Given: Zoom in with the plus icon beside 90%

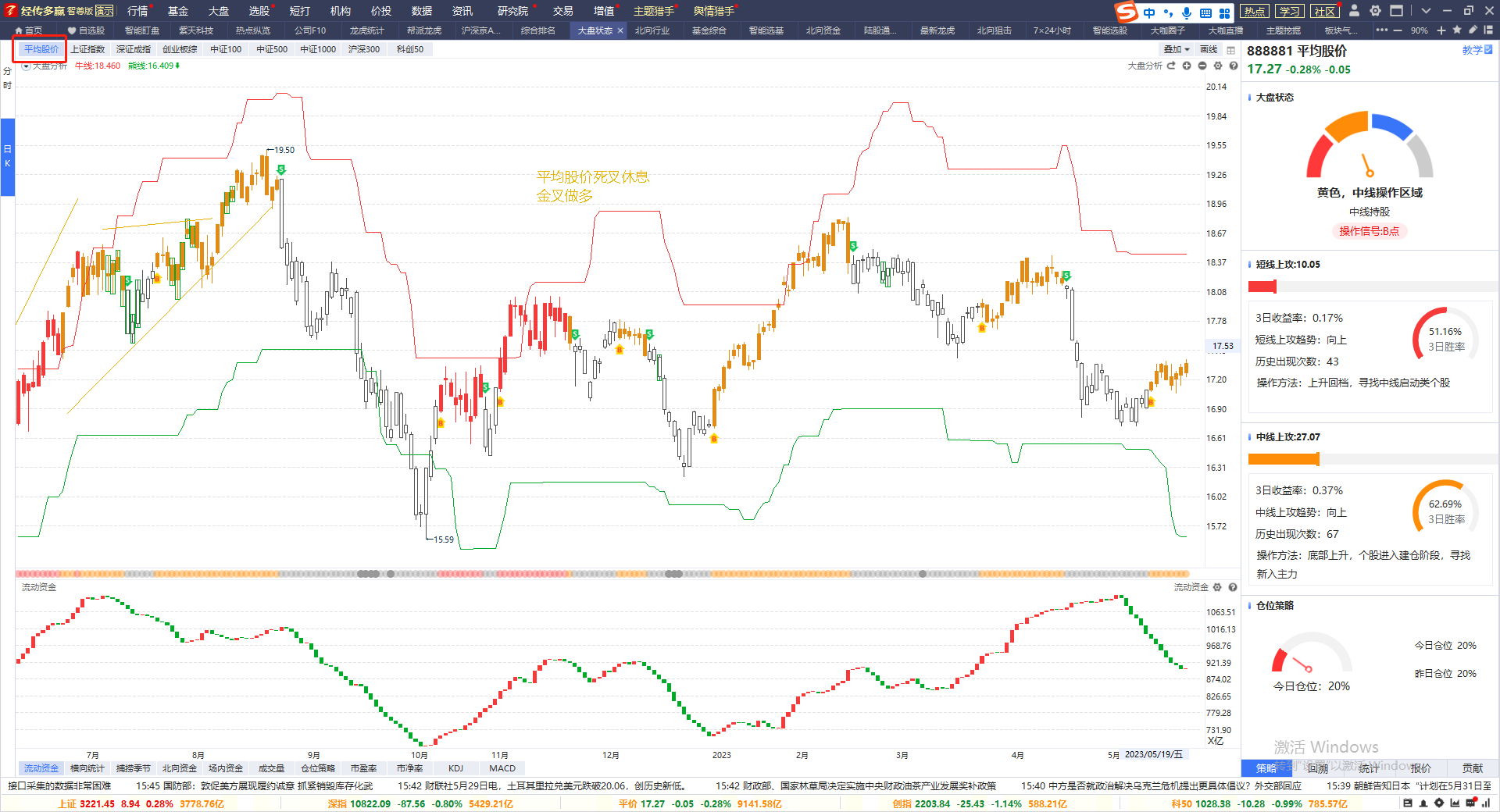Looking at the screenshot, I should coord(1441,30).
